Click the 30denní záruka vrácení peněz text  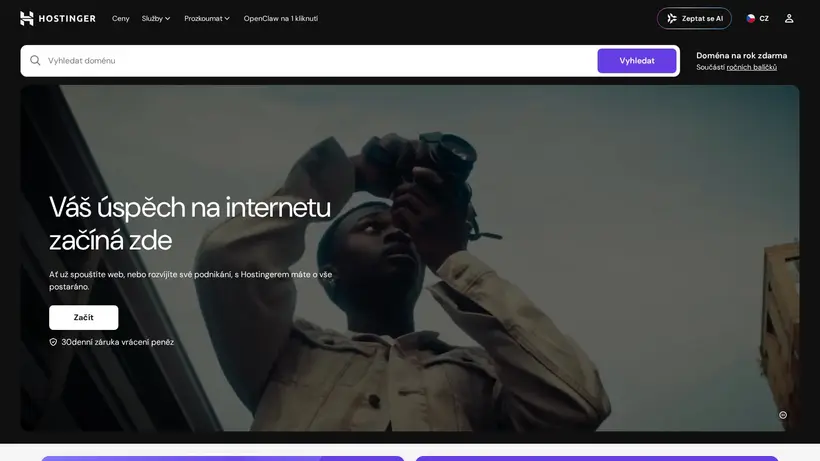point(118,342)
